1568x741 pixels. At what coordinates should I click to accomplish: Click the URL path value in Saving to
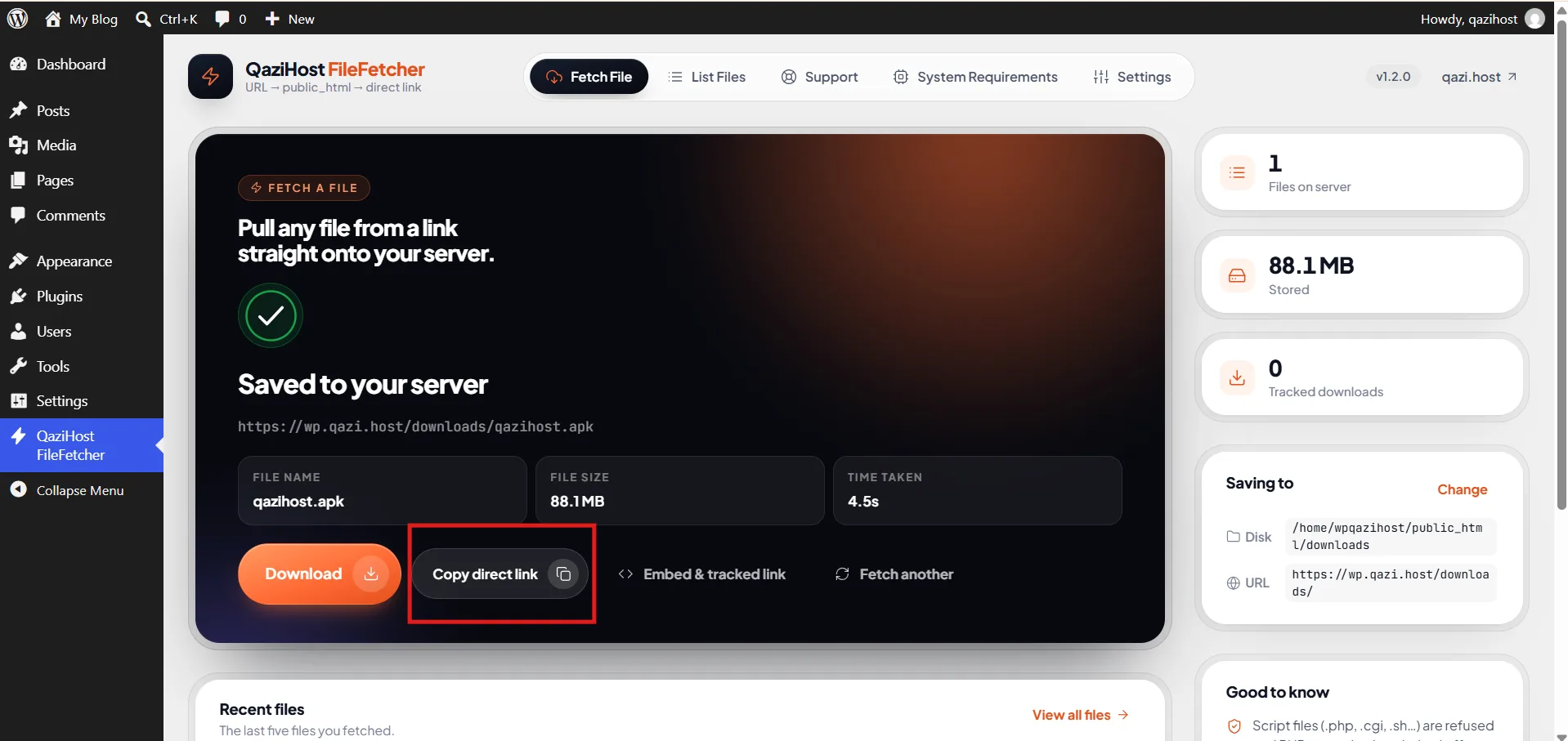tap(1391, 583)
